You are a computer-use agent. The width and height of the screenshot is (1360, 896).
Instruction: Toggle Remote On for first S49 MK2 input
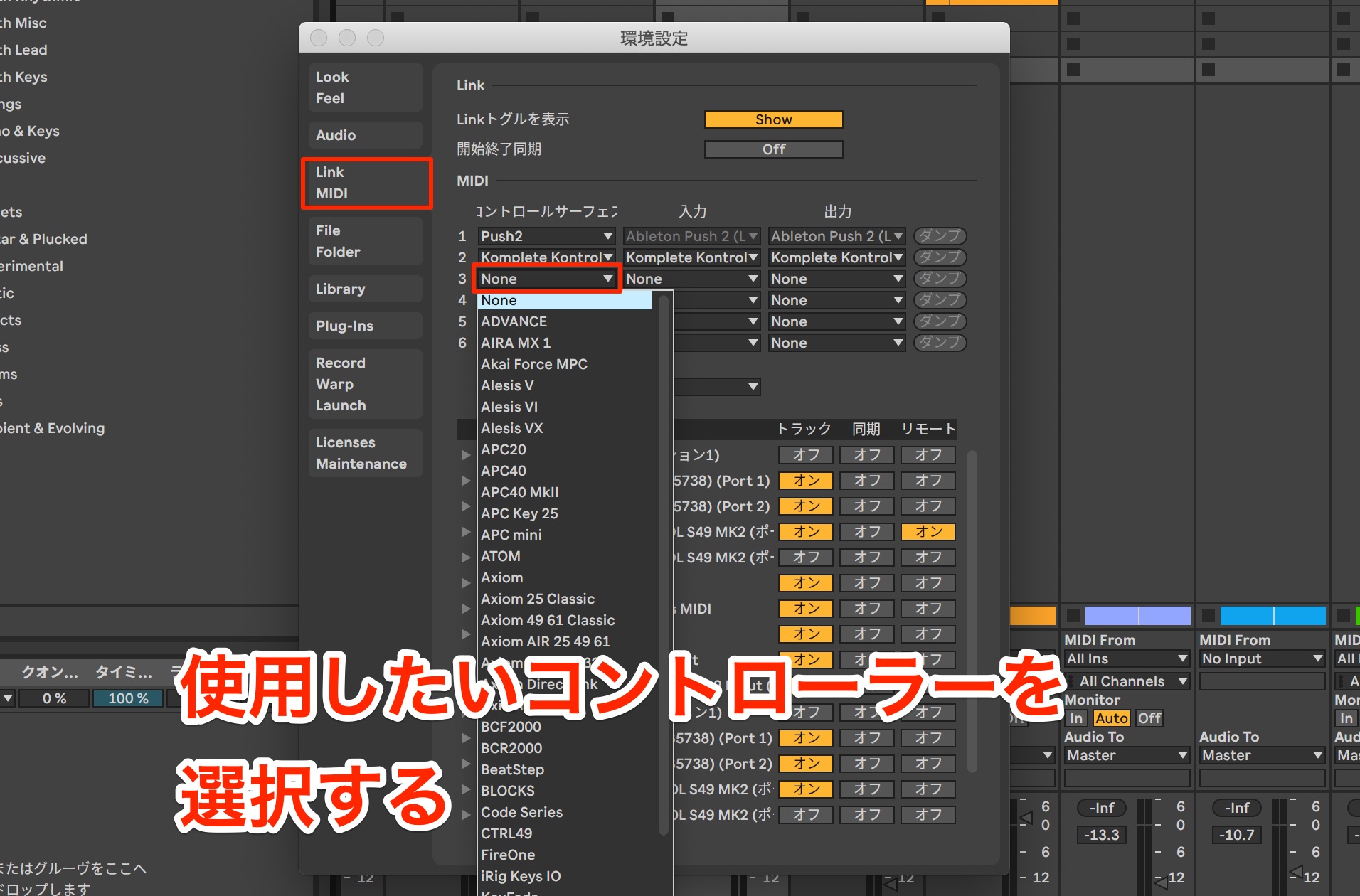[928, 532]
